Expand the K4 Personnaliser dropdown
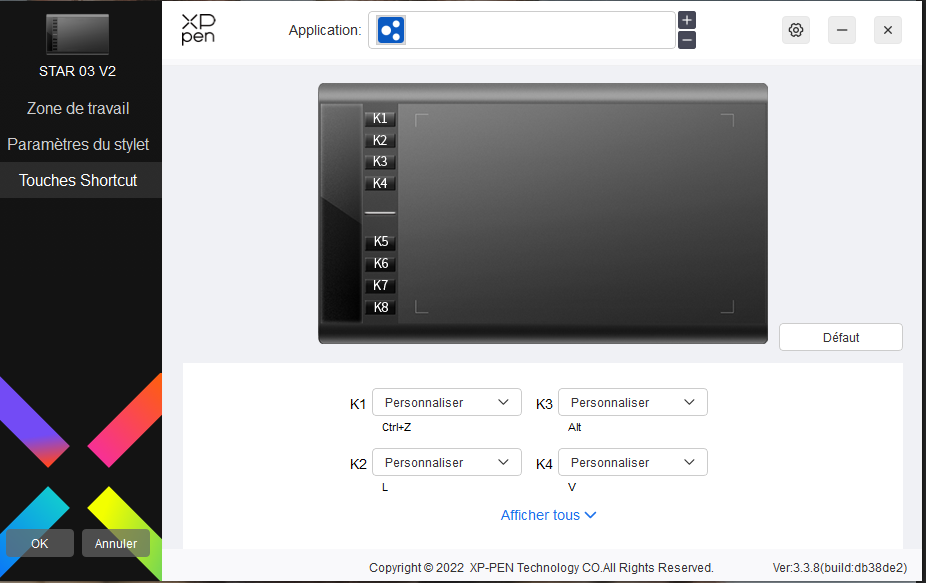The width and height of the screenshot is (926, 583). [x=632, y=462]
